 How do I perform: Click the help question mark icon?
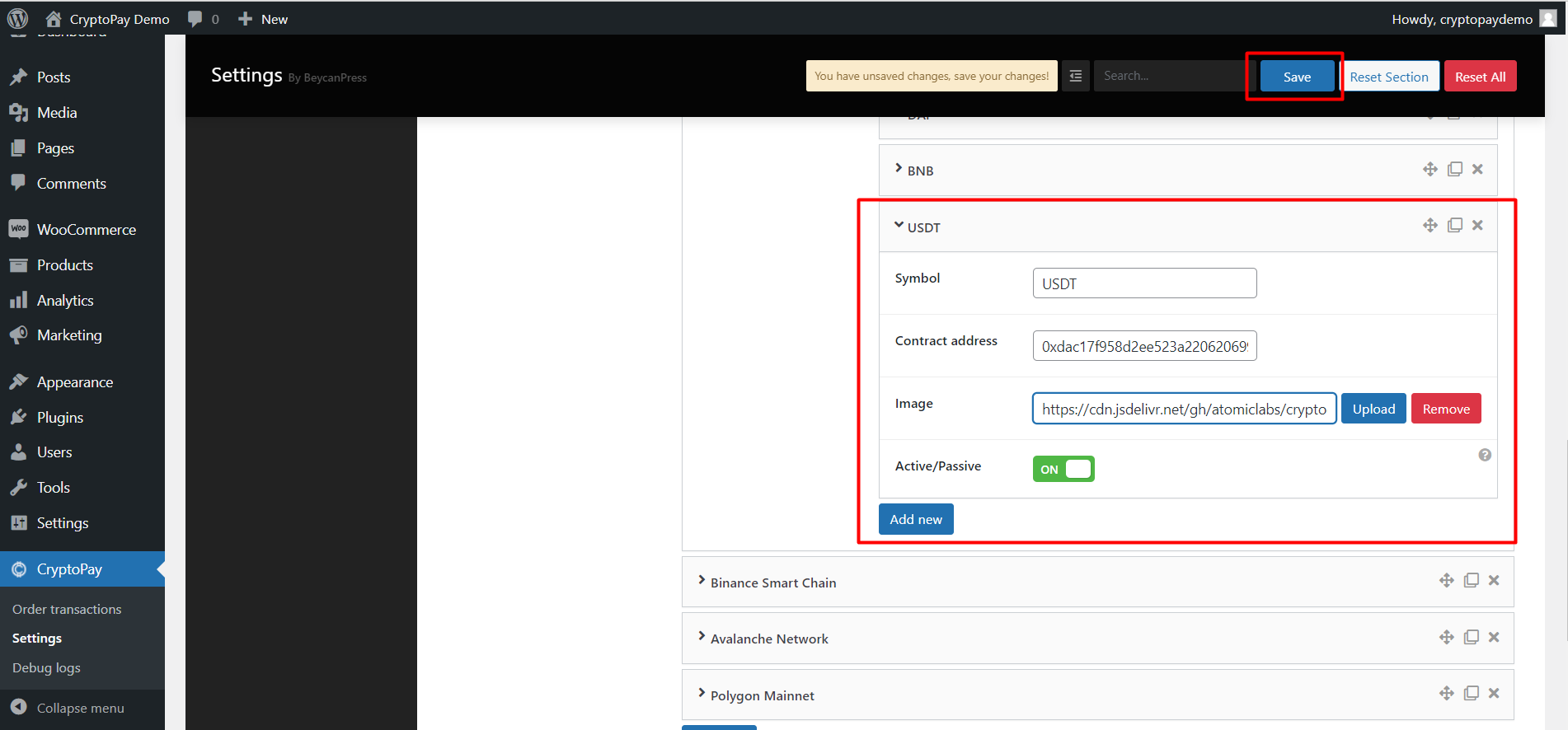pyautogui.click(x=1485, y=455)
